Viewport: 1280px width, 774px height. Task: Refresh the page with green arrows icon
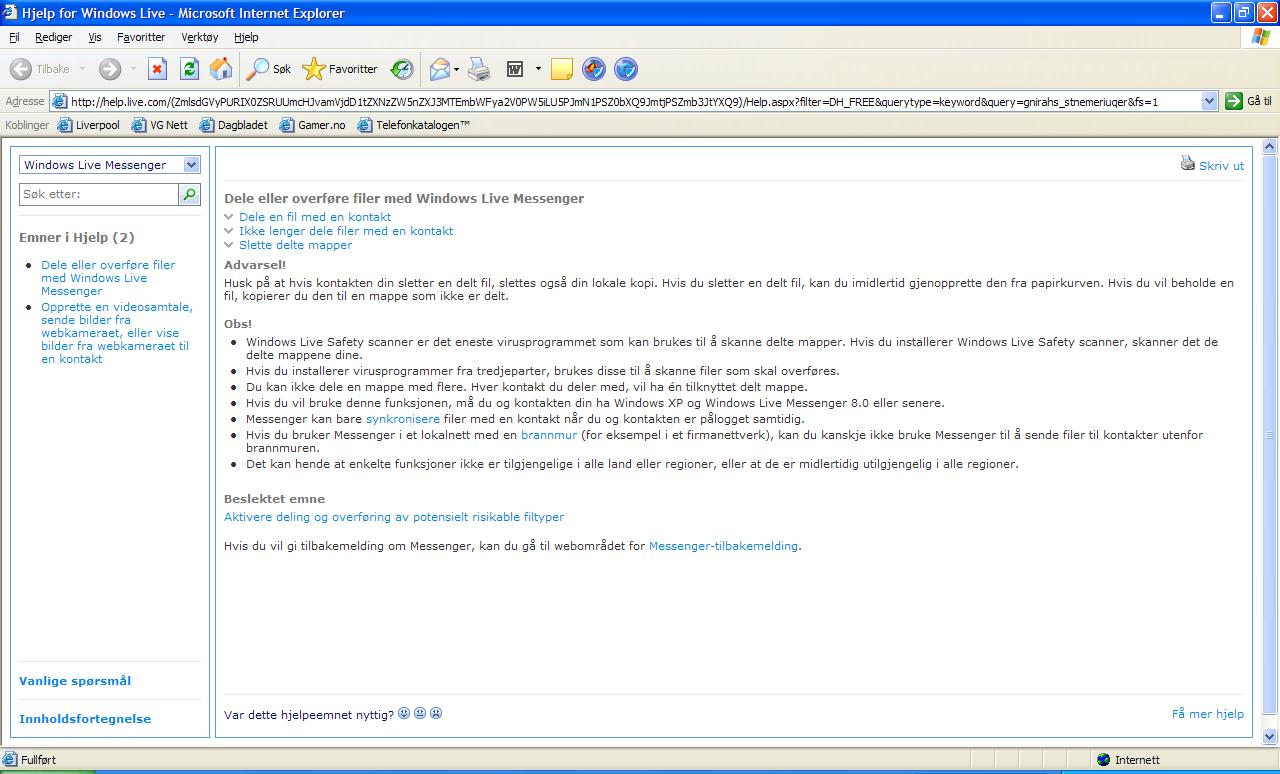[x=189, y=69]
